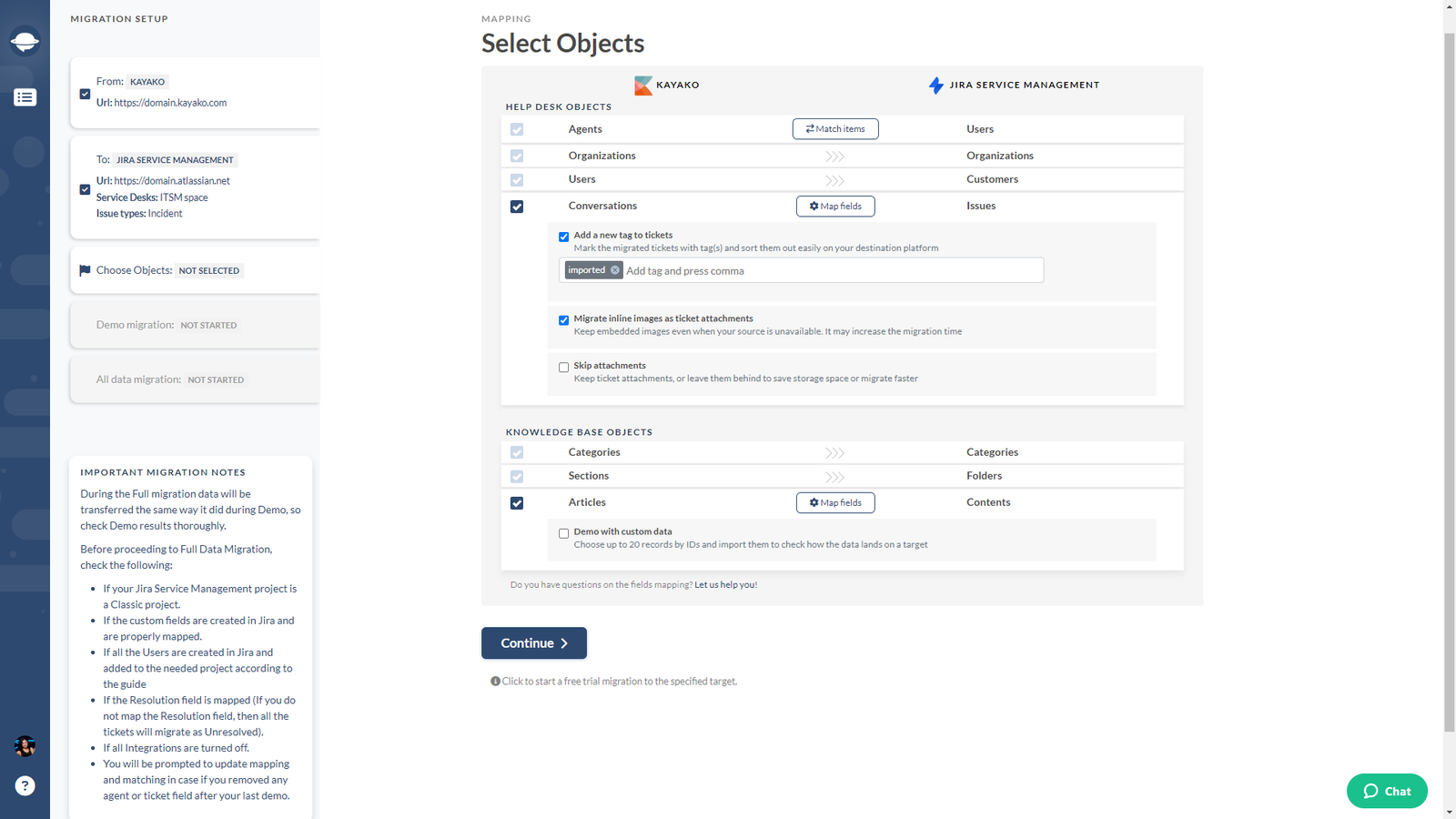1456x819 pixels.
Task: Uncheck the Articles checkbox
Action: pyautogui.click(x=517, y=503)
